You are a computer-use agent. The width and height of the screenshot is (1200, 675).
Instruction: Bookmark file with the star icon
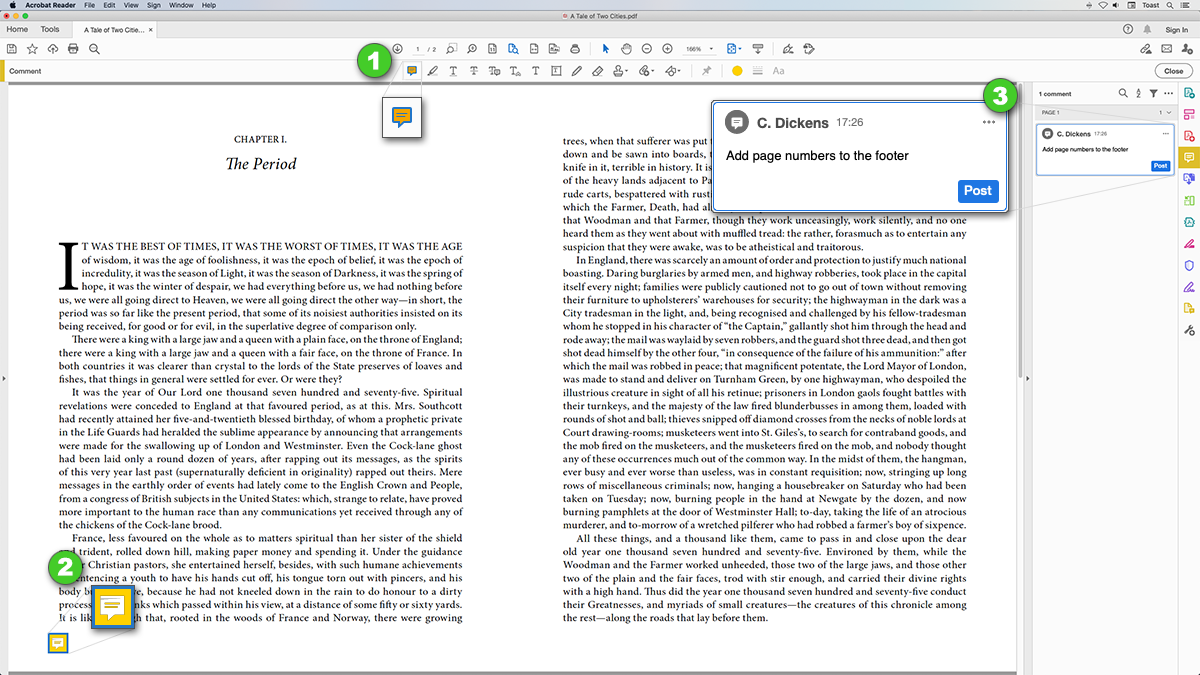coord(32,48)
